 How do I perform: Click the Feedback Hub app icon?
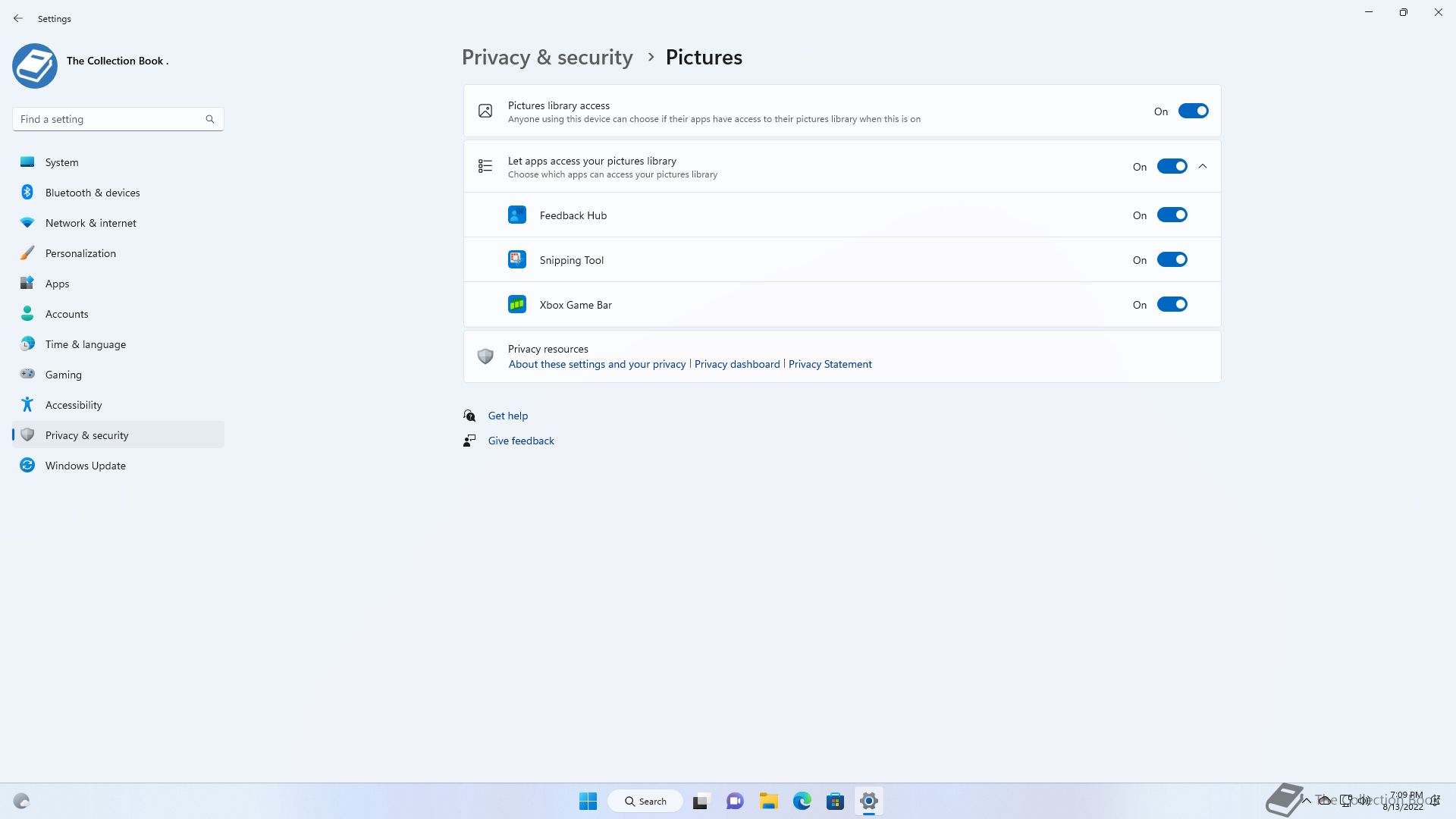(517, 215)
